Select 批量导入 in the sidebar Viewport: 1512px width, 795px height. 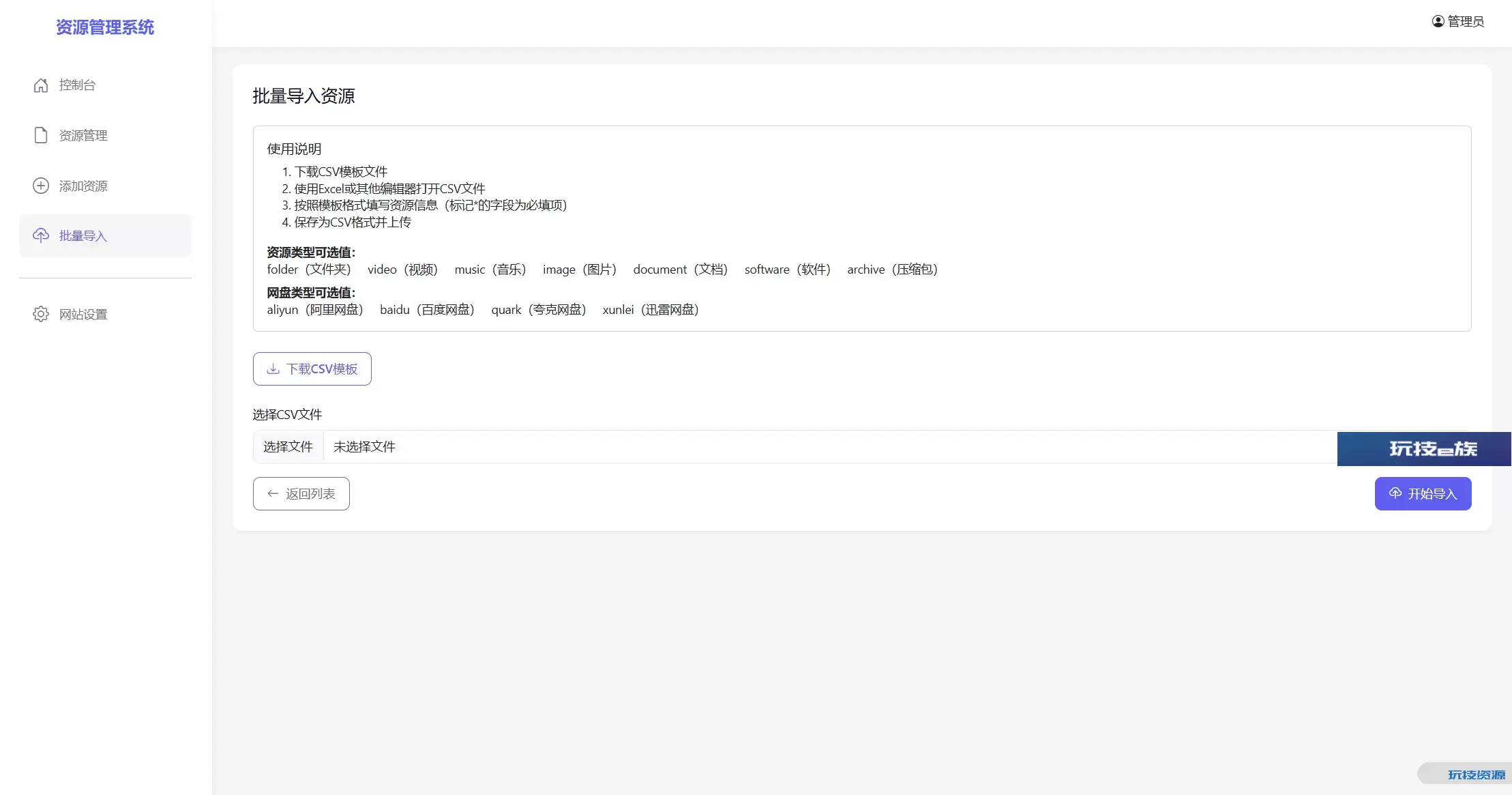pyautogui.click(x=105, y=235)
